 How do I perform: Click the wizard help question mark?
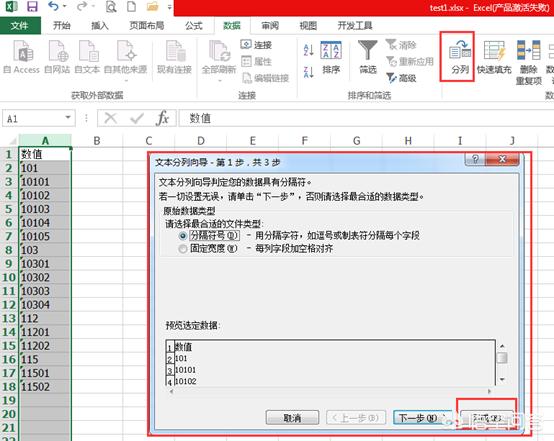(475, 159)
